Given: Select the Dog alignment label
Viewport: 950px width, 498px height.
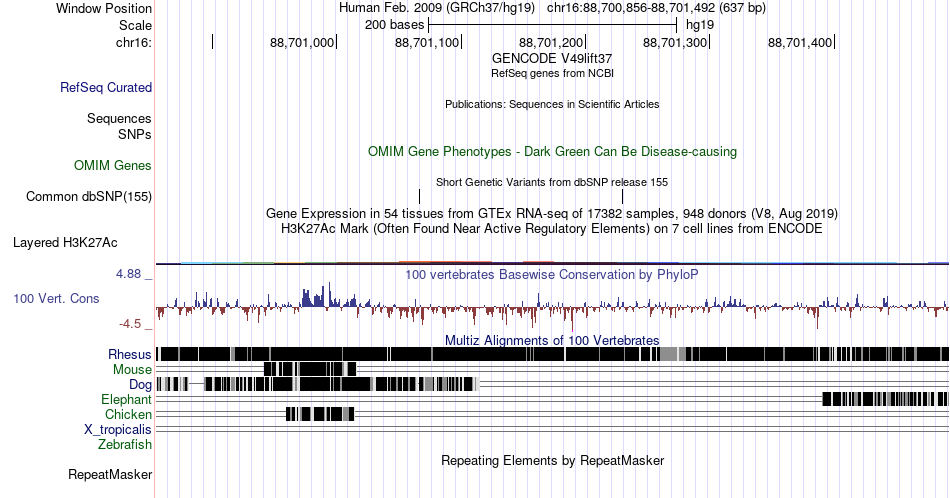Looking at the screenshot, I should coord(140,385).
